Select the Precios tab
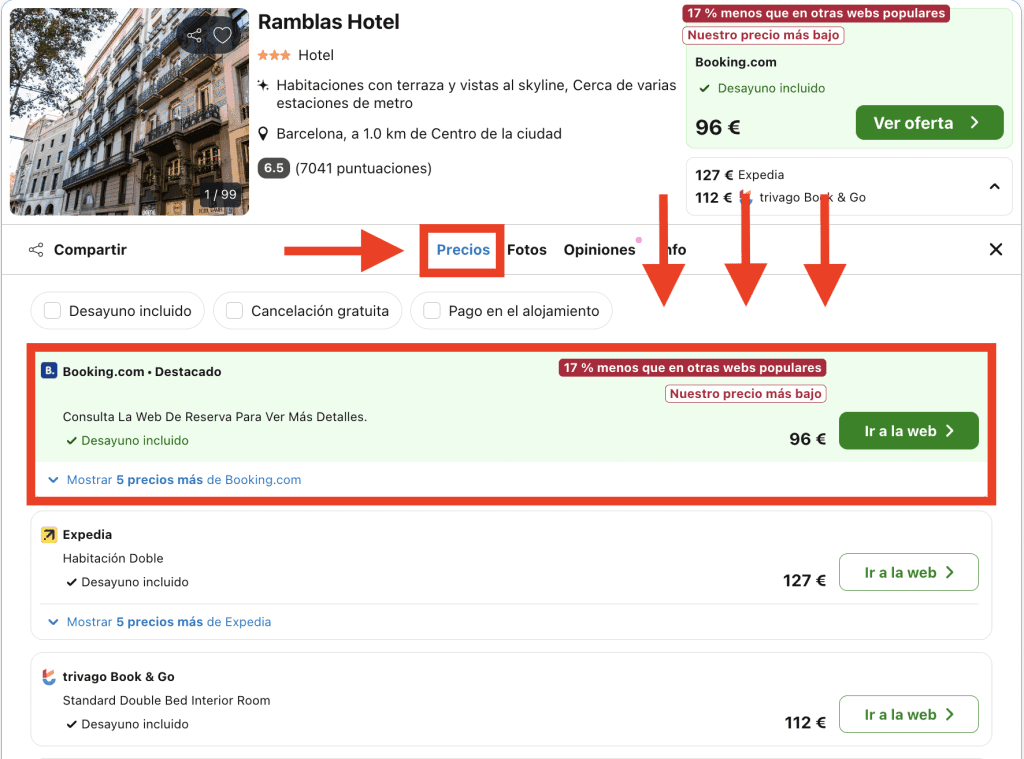The image size is (1024, 759). coord(463,250)
